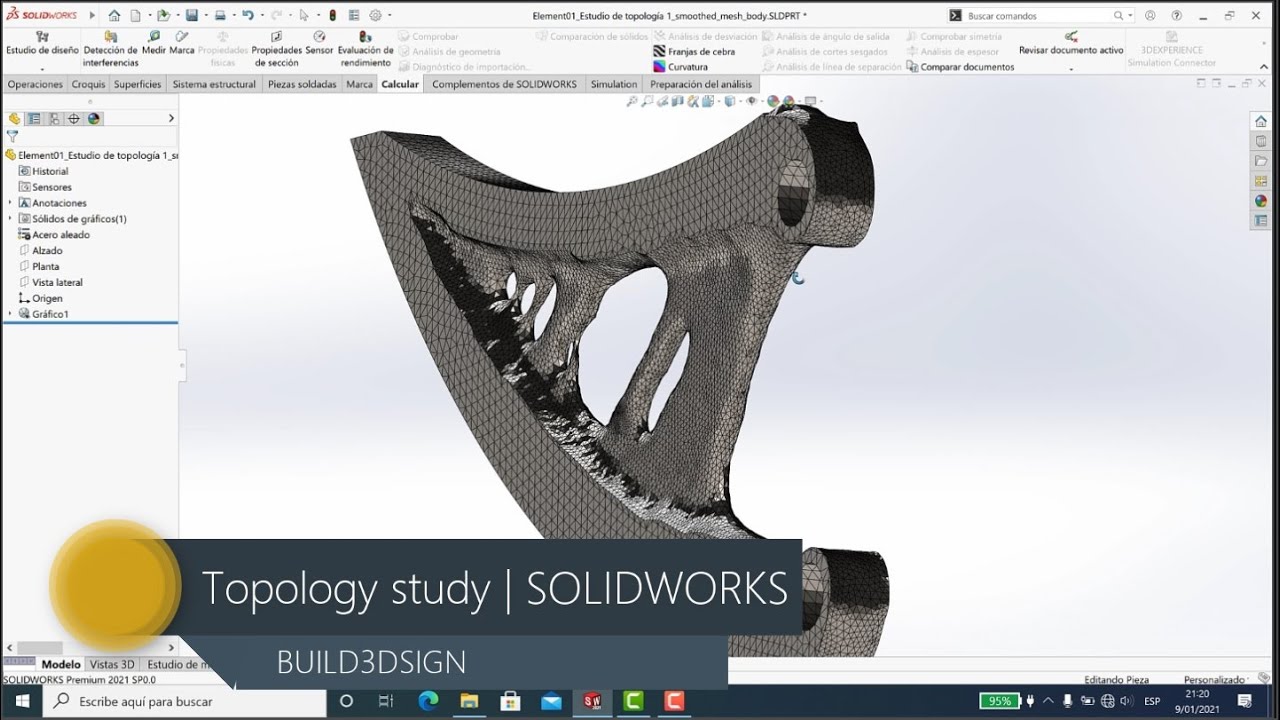Select the Historial tree item

click(43, 171)
